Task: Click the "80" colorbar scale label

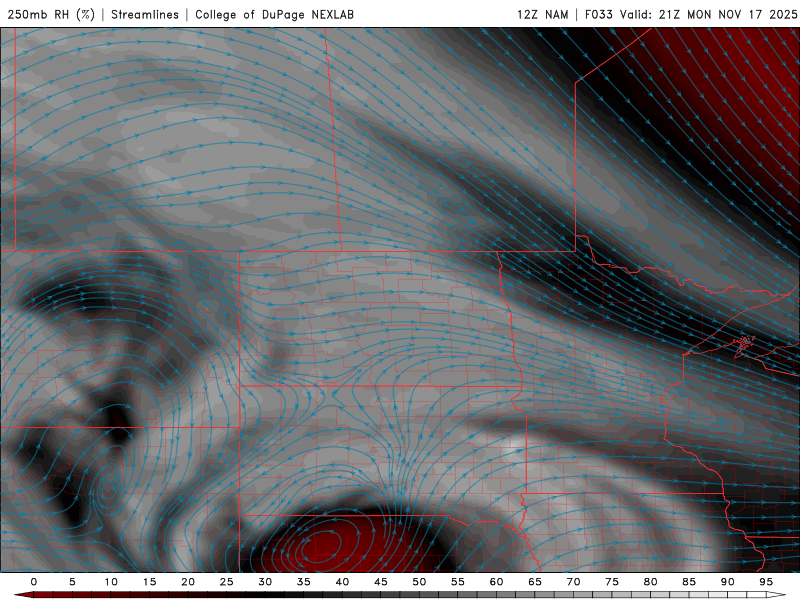Action: [650, 582]
